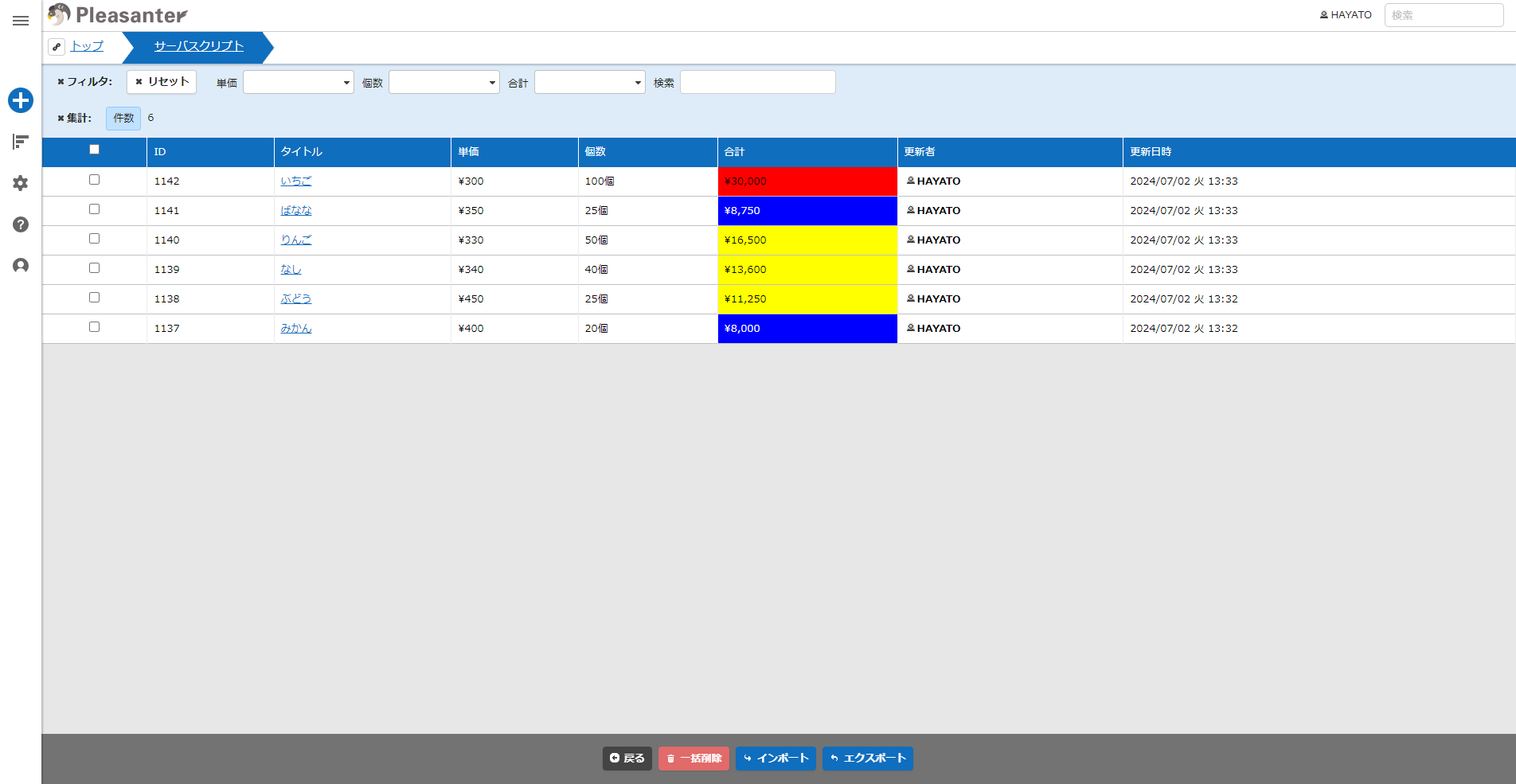Open the 個数 filter dropdown
This screenshot has height=784, width=1516.
pyautogui.click(x=444, y=82)
